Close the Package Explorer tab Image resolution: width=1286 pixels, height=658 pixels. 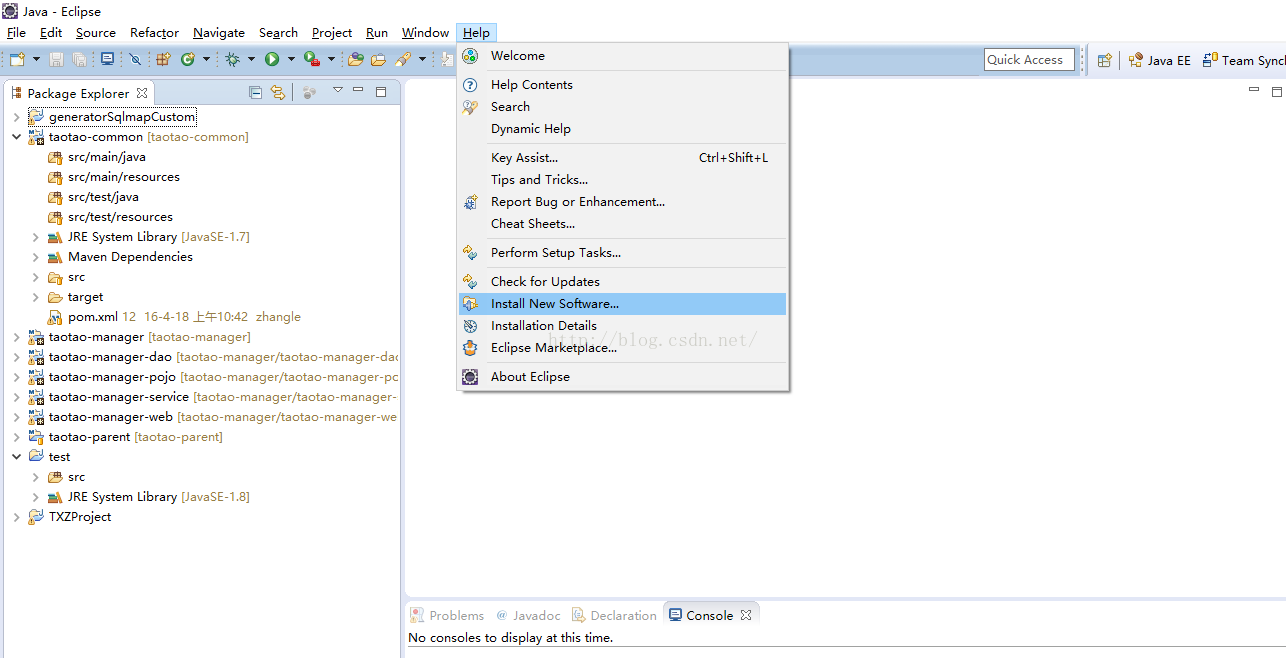tap(142, 92)
